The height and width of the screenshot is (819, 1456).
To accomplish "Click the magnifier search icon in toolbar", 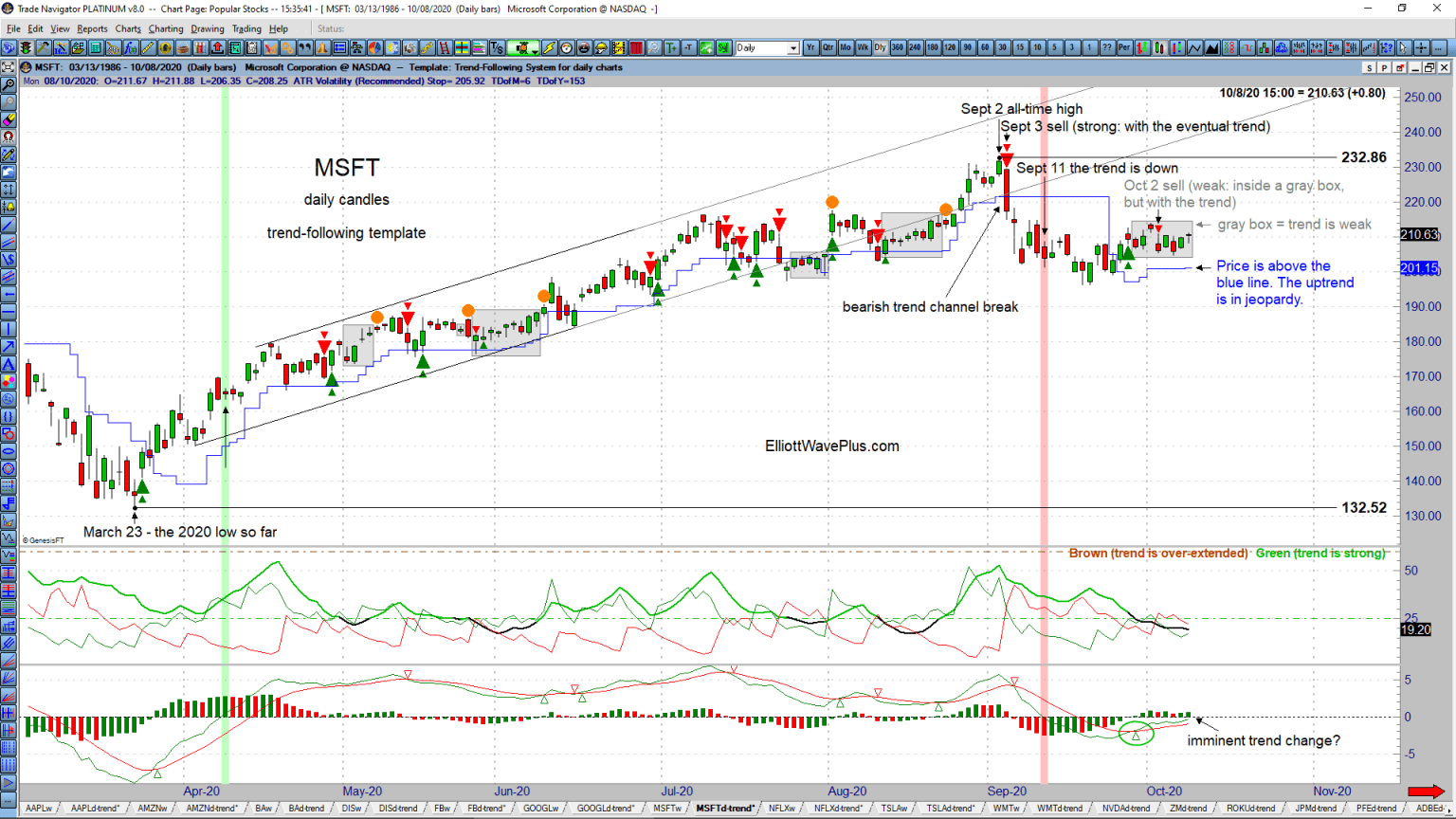I will point(654,47).
